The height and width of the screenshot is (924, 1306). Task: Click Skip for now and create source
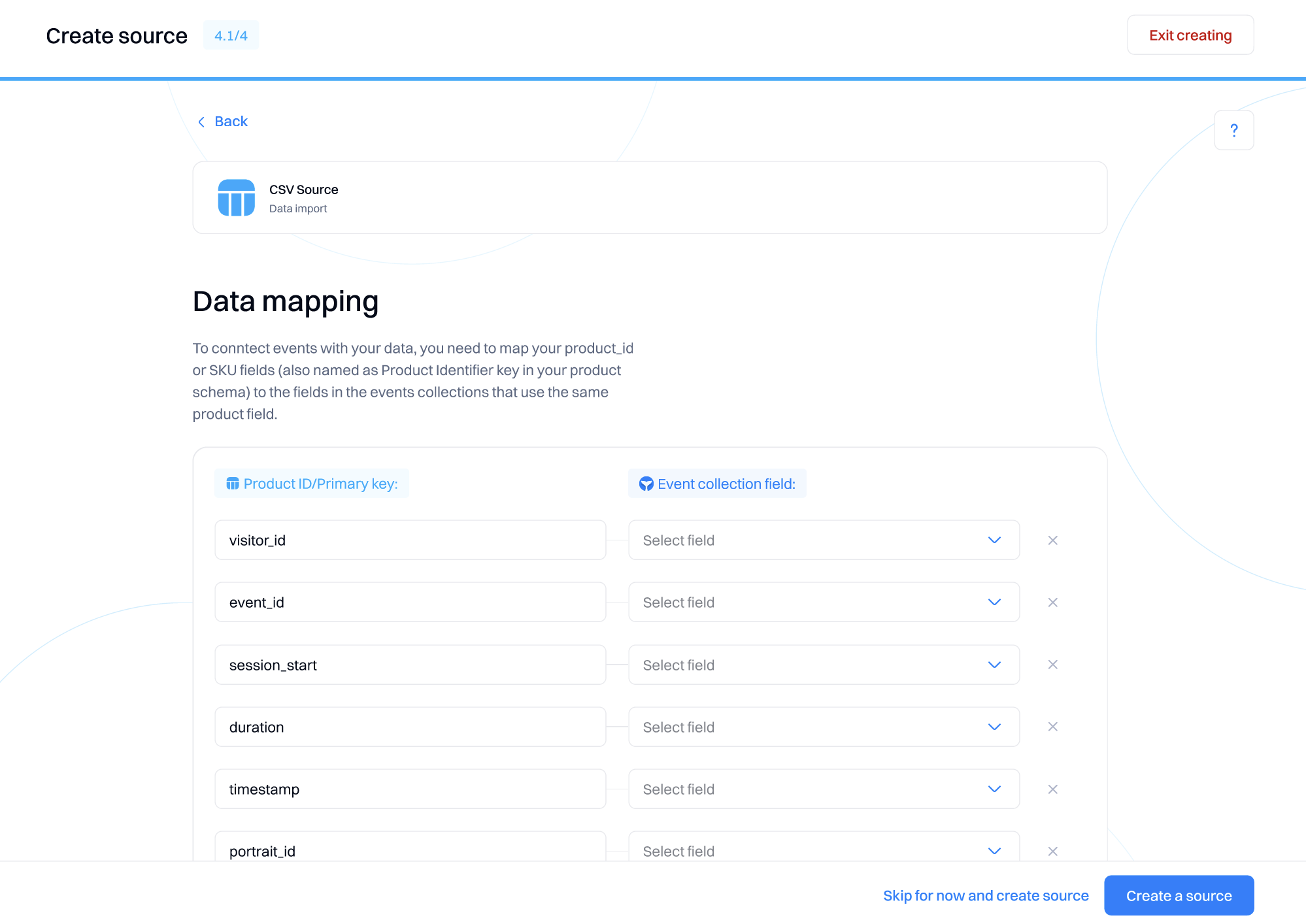(x=985, y=895)
